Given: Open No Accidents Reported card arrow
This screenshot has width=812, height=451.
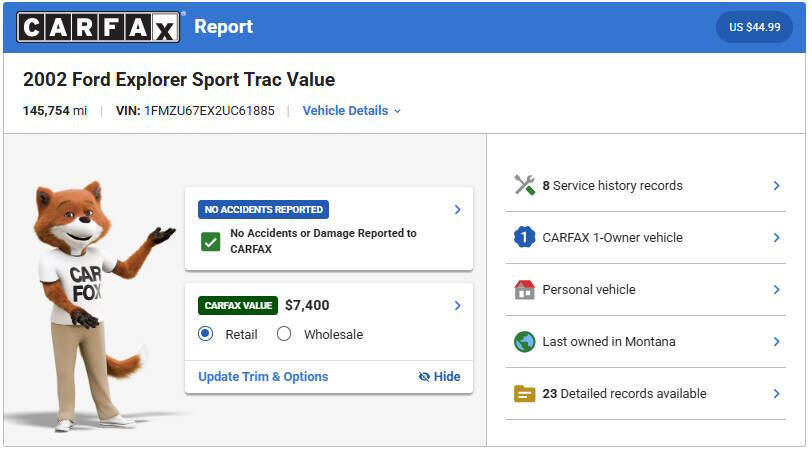Looking at the screenshot, I should coord(457,210).
